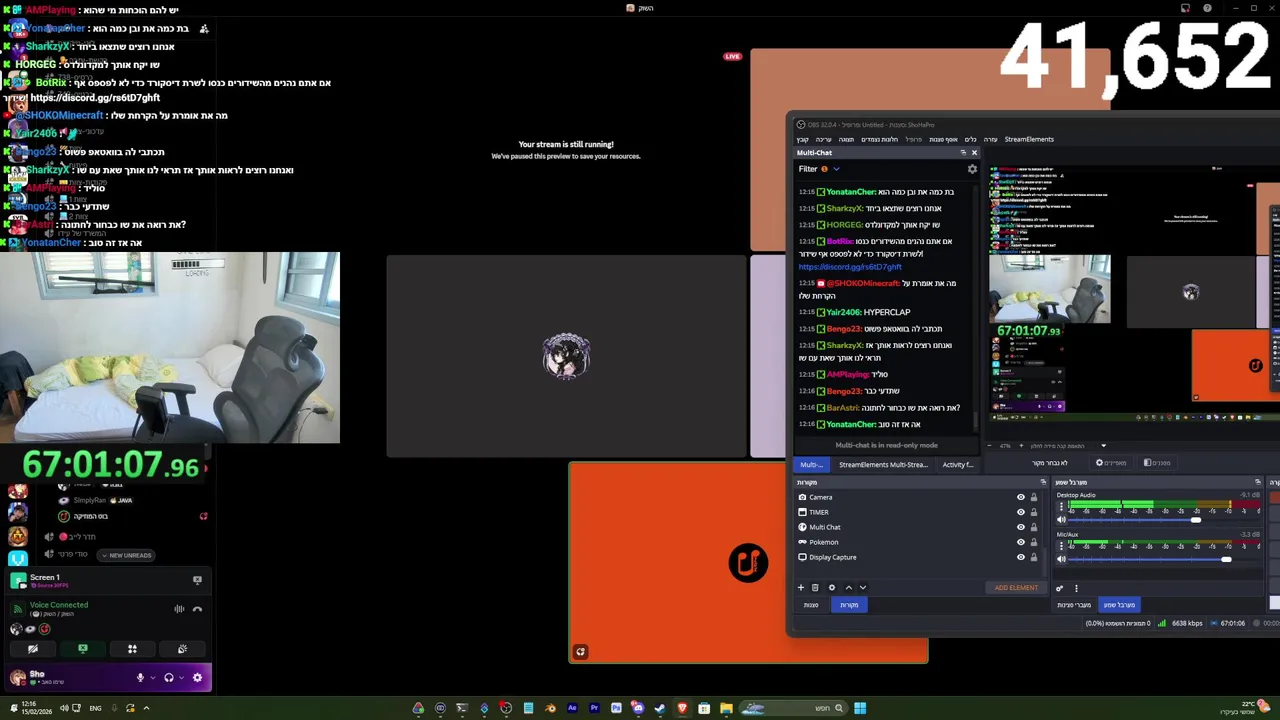Toggle Multi Chat source visibility
This screenshot has width=1280, height=720.
point(1021,527)
